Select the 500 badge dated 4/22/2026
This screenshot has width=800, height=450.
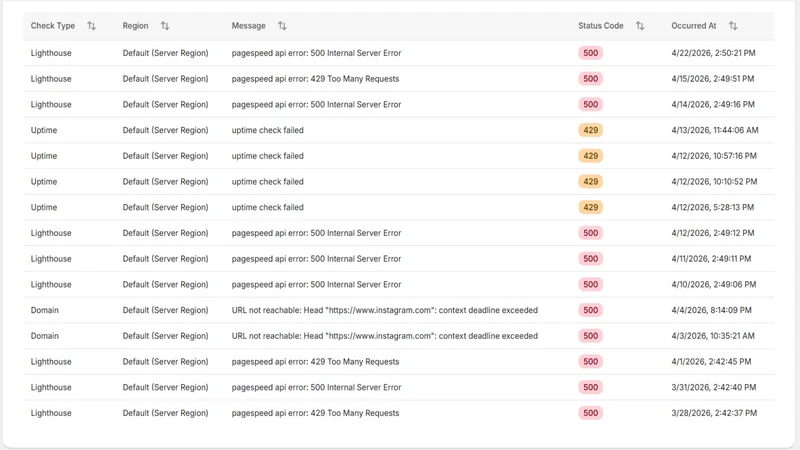pyautogui.click(x=590, y=53)
